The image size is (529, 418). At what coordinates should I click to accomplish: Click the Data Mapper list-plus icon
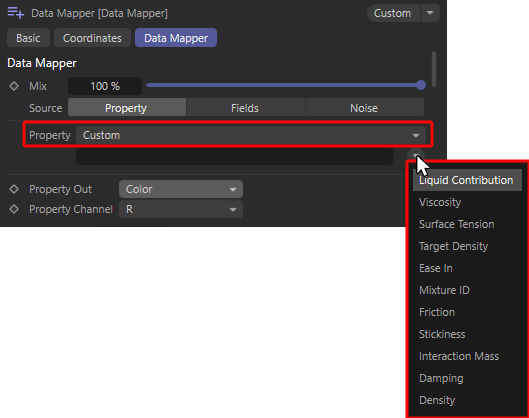click(16, 13)
